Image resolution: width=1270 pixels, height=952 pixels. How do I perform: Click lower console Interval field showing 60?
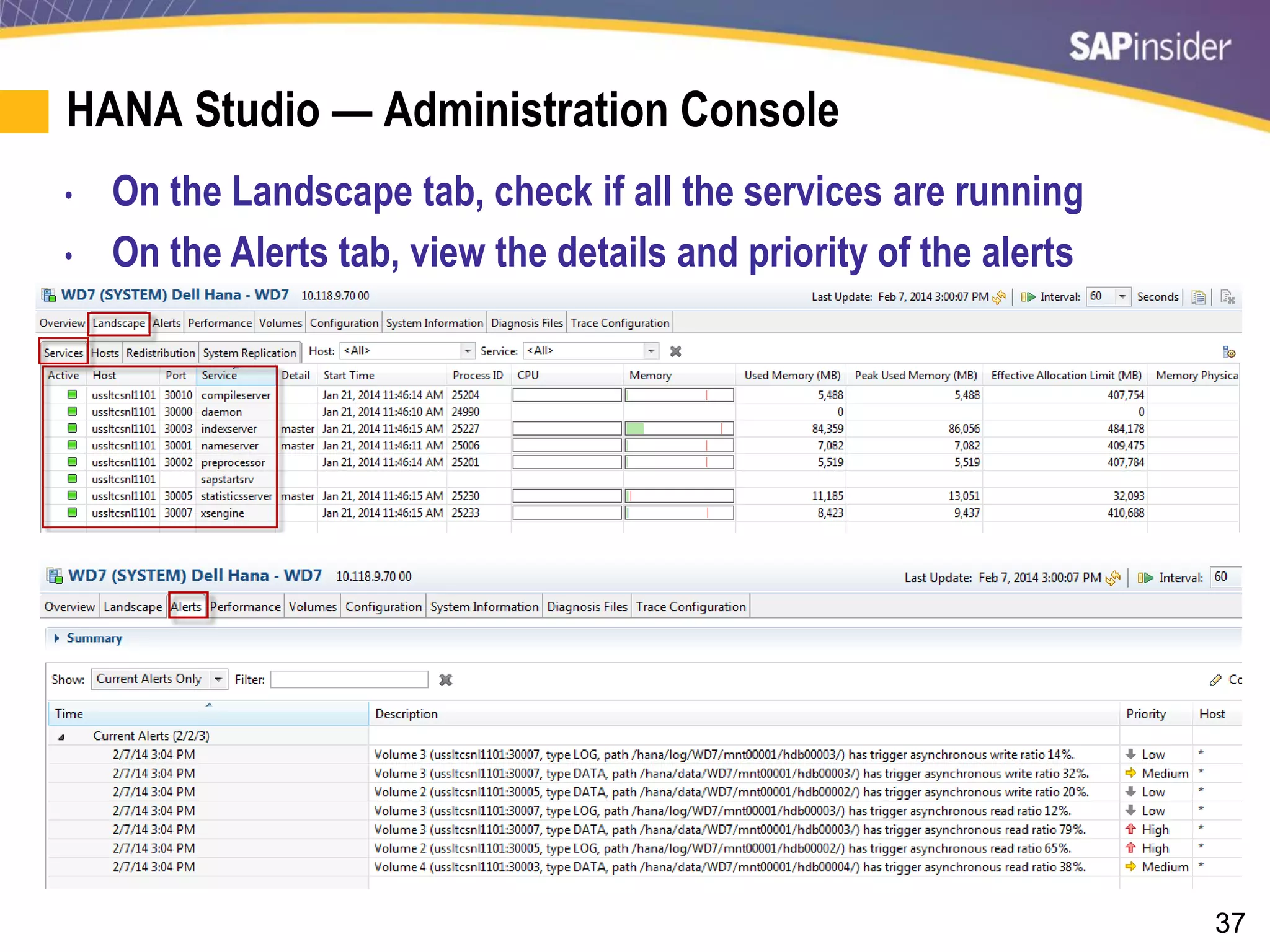coord(1225,577)
